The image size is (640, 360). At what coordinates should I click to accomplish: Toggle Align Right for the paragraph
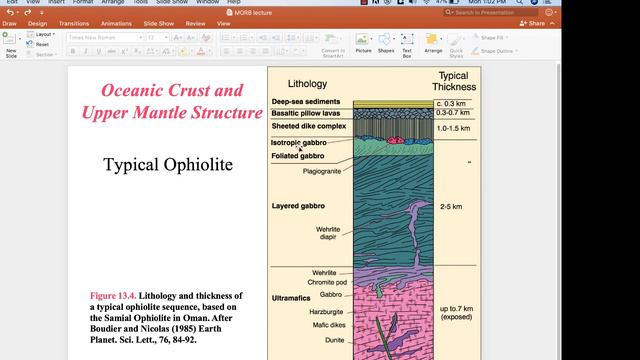pos(253,51)
